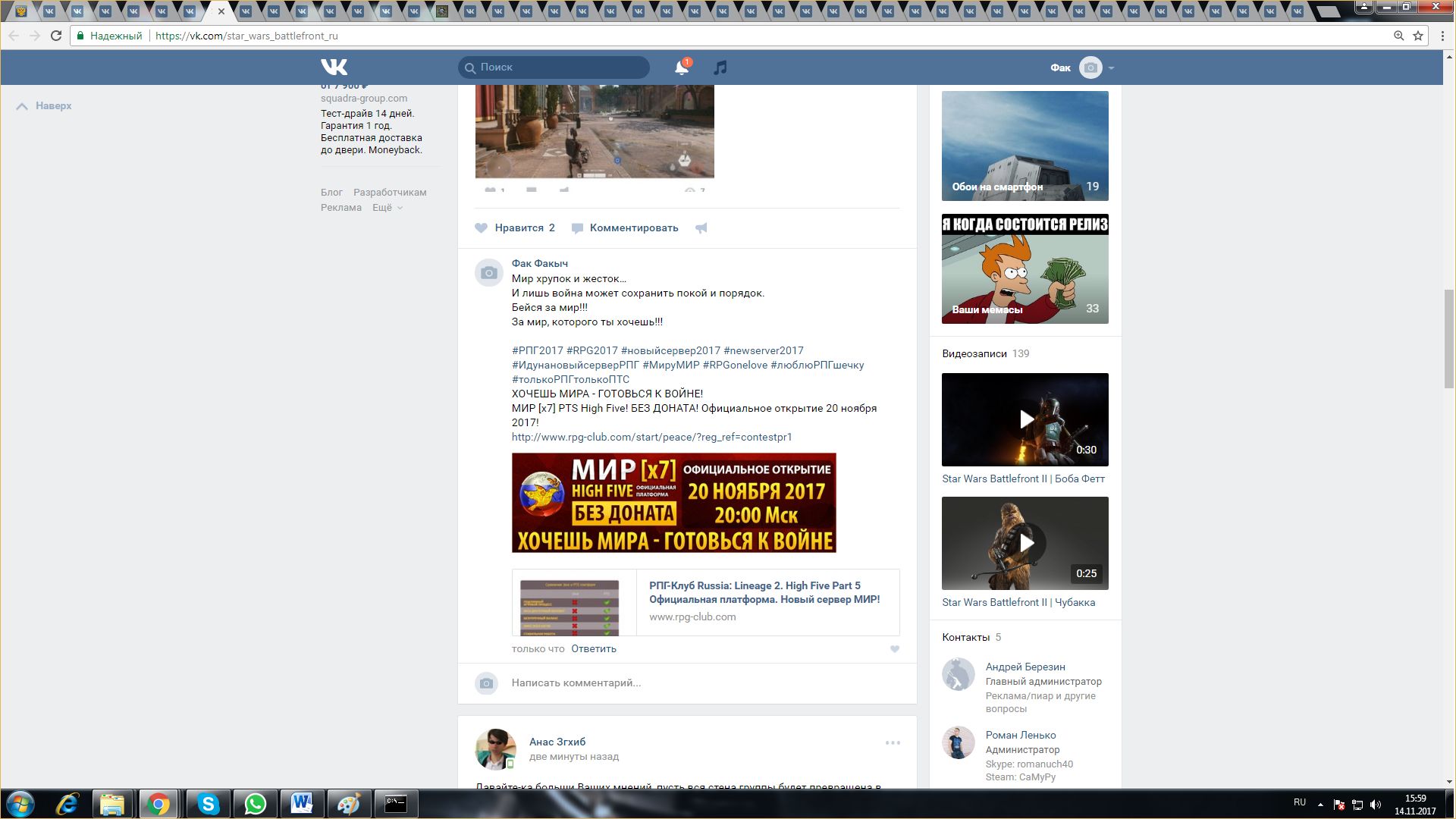Like the comment with heart icon
This screenshot has height=819, width=1456.
click(895, 649)
